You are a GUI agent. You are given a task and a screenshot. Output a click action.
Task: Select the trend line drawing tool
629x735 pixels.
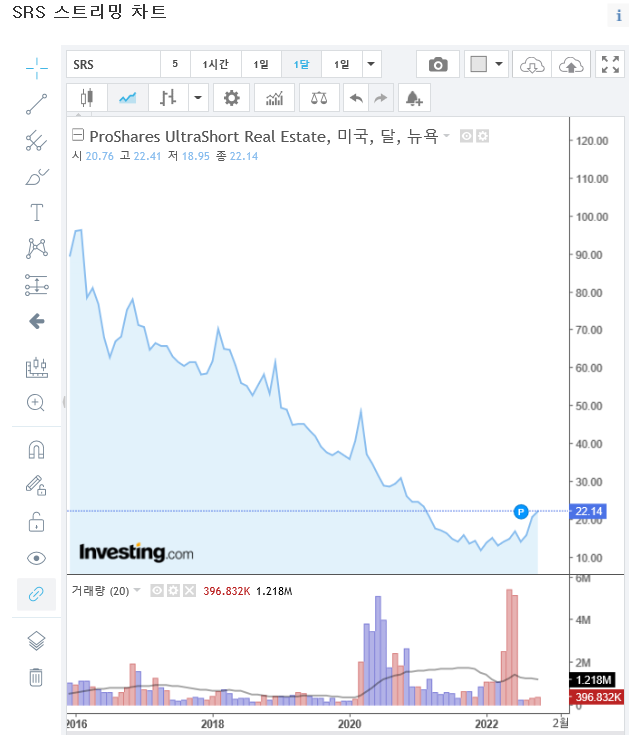coord(37,104)
